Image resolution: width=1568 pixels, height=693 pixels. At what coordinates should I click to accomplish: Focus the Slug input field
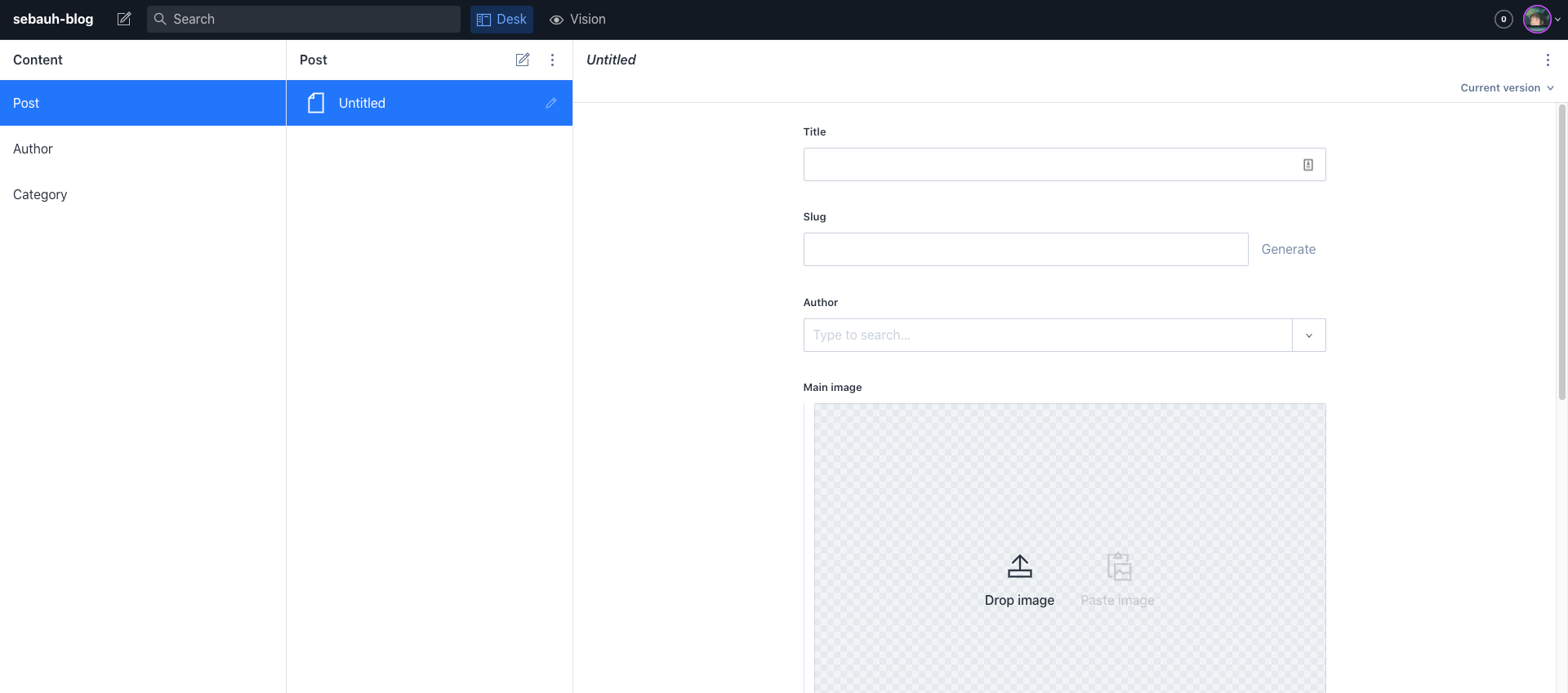pyautogui.click(x=1025, y=250)
